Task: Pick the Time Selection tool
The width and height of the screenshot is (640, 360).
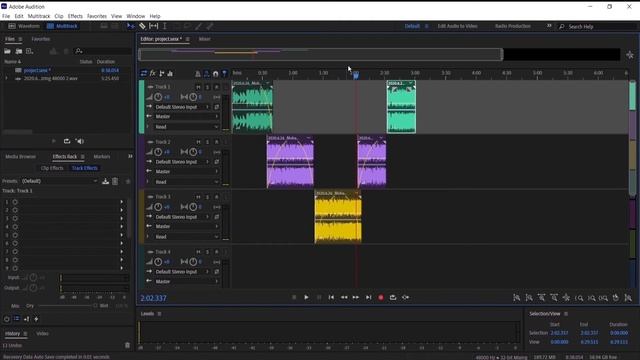Action: point(164,26)
